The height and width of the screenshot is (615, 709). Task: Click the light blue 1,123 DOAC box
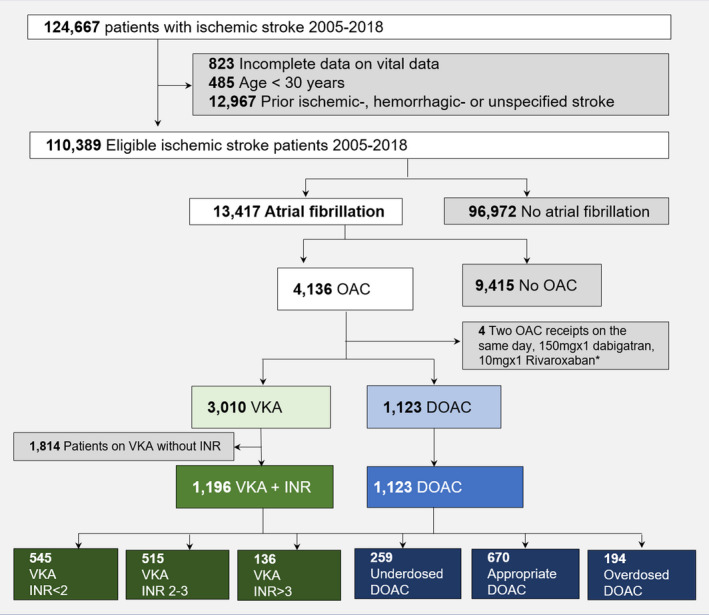[x=434, y=408]
